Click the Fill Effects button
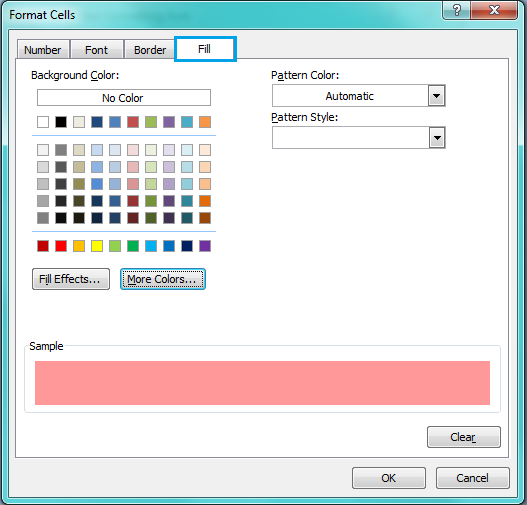The width and height of the screenshot is (527, 505). [x=71, y=279]
